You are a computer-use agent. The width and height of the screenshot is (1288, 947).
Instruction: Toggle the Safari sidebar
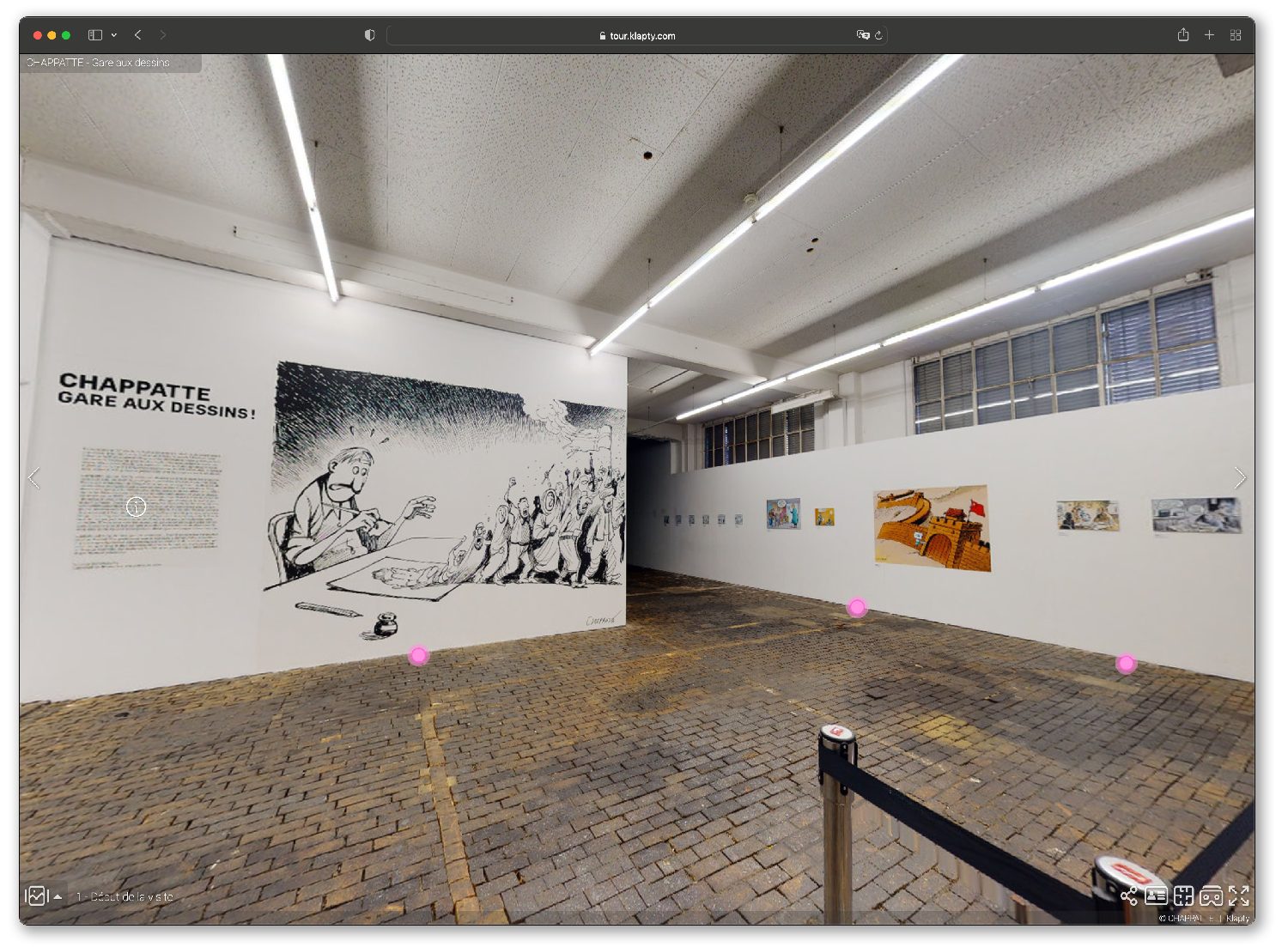95,35
